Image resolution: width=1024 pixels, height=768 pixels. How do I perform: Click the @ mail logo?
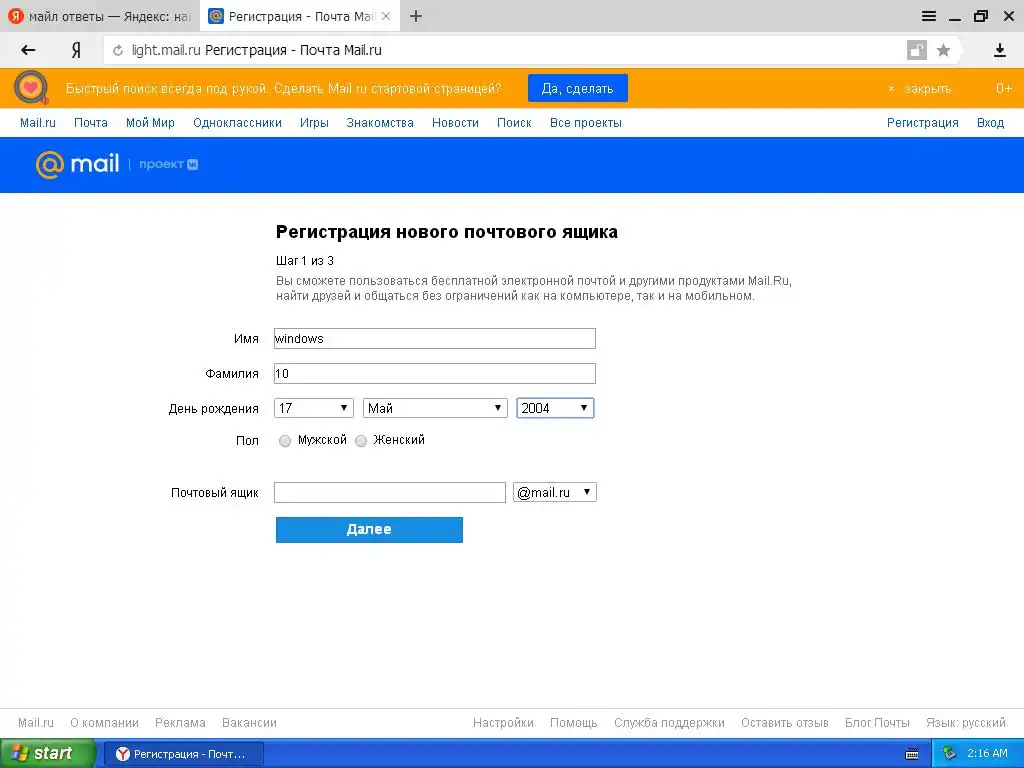(77, 164)
